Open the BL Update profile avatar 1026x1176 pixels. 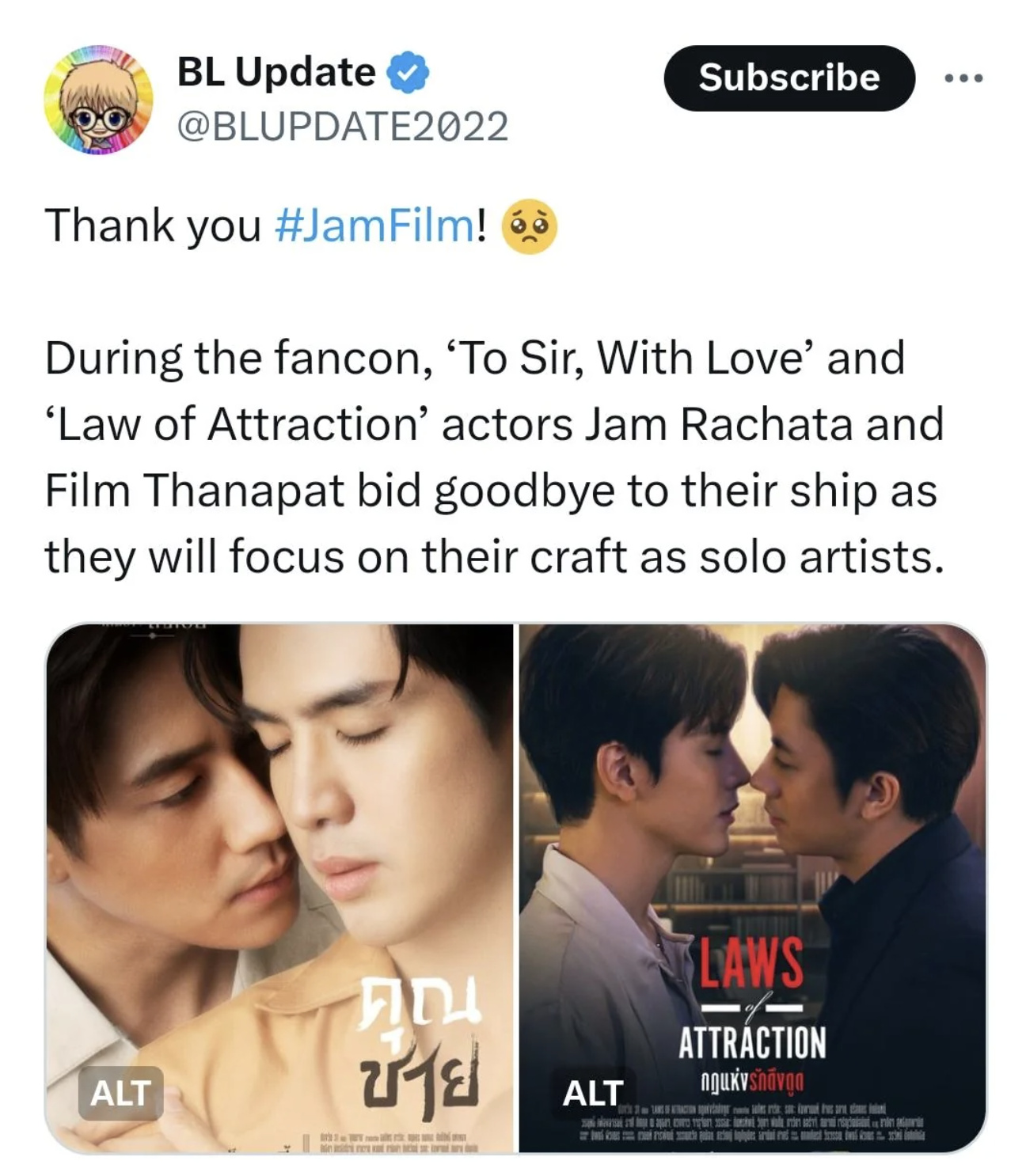pyautogui.click(x=98, y=99)
